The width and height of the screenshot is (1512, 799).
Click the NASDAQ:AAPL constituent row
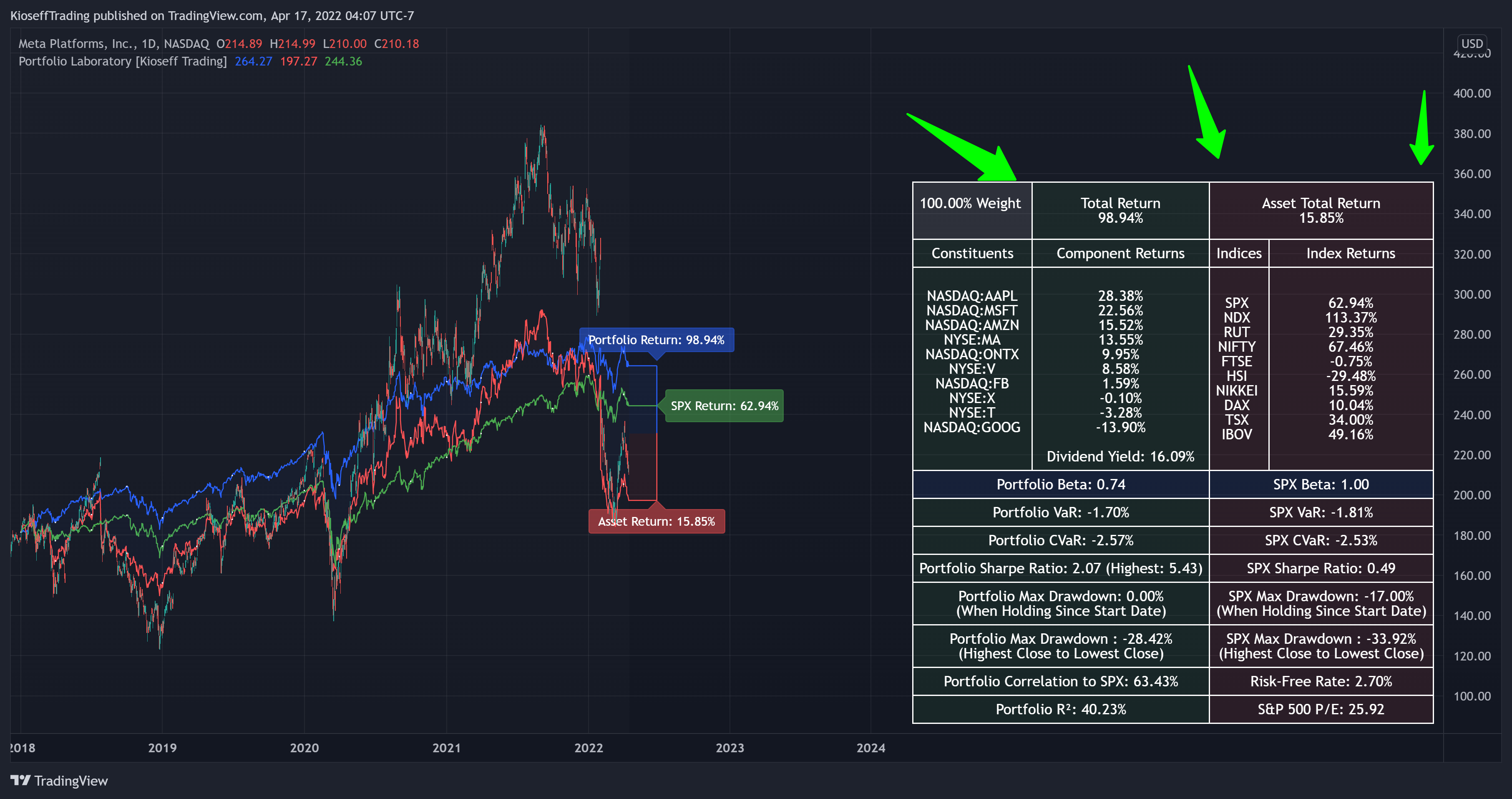tap(972, 296)
